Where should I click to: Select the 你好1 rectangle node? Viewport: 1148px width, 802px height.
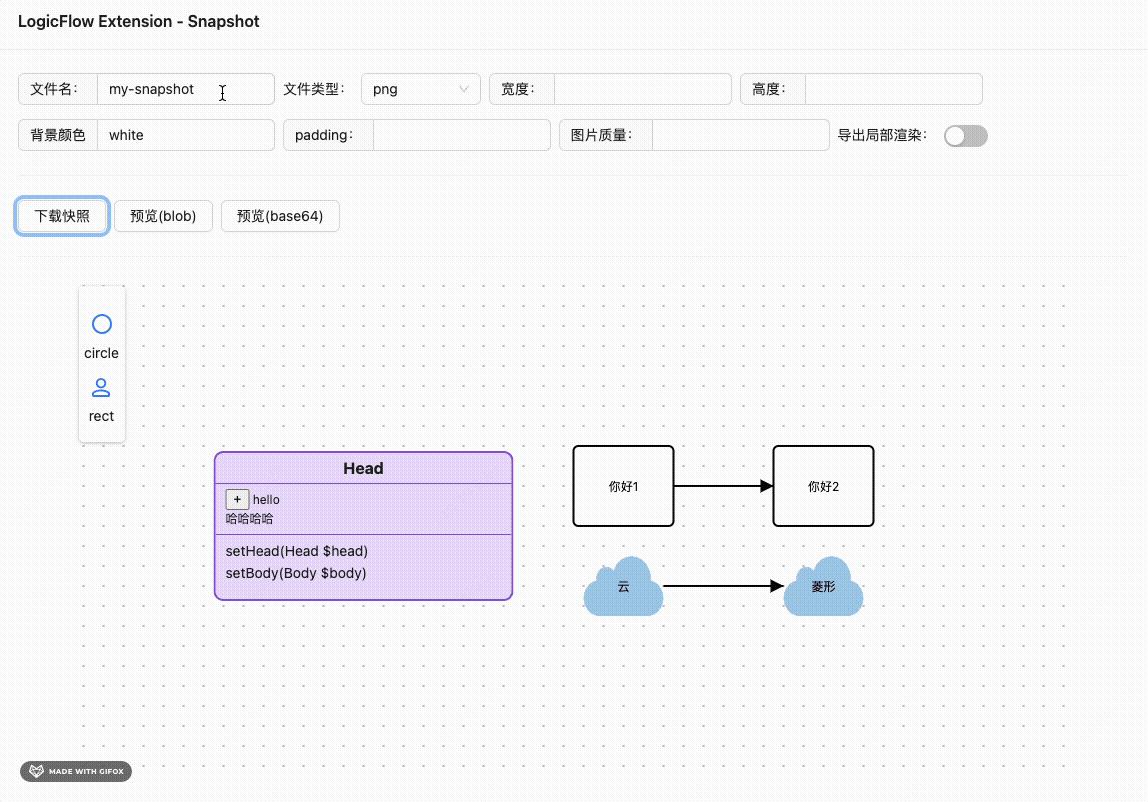click(x=623, y=486)
